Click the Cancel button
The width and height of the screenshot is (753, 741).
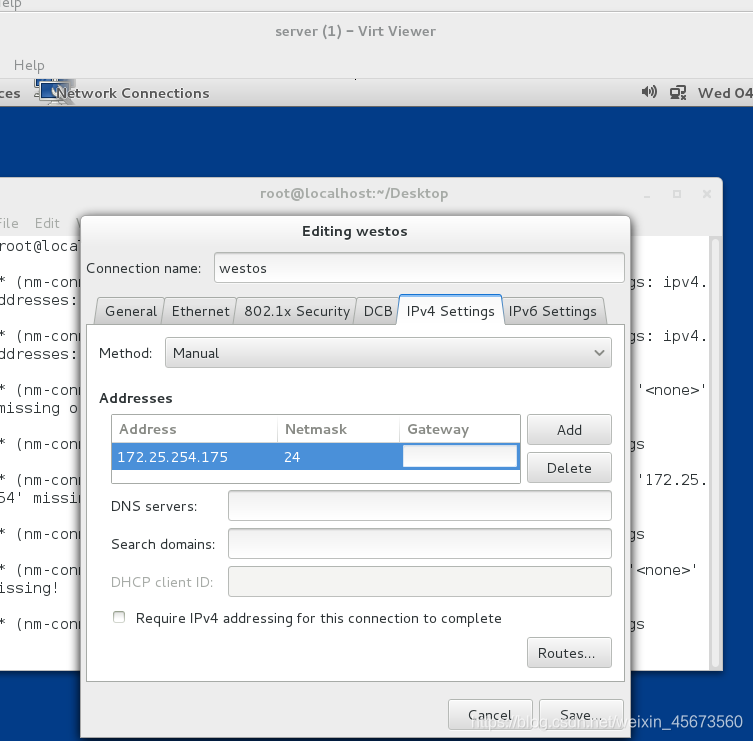coord(490,715)
